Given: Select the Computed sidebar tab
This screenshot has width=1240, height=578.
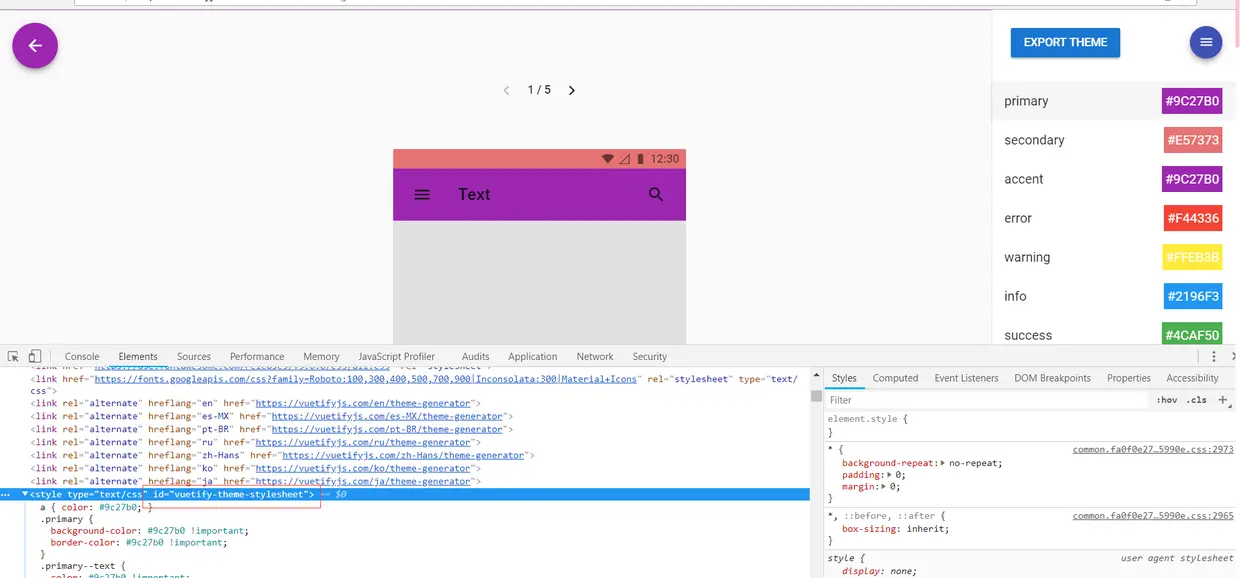Looking at the screenshot, I should (895, 378).
